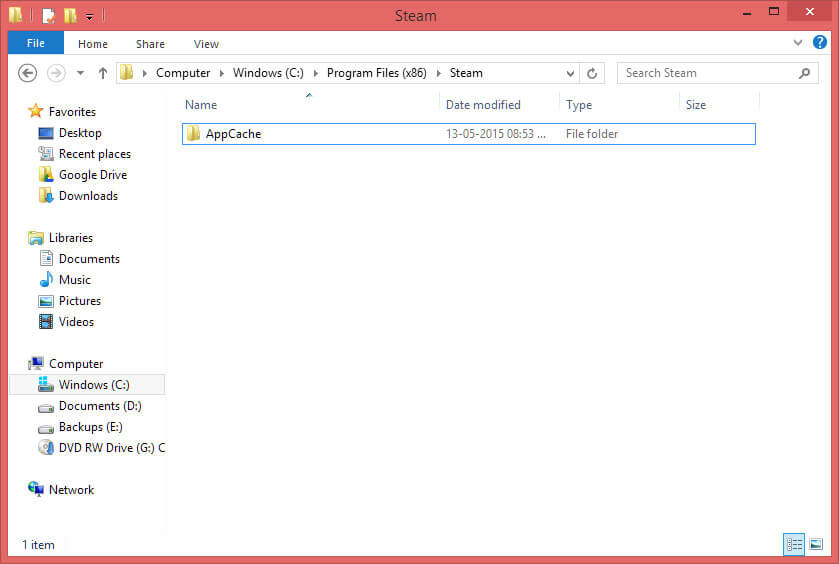The image size is (839, 564).
Task: Select Network in navigation pane
Action: coord(71,490)
